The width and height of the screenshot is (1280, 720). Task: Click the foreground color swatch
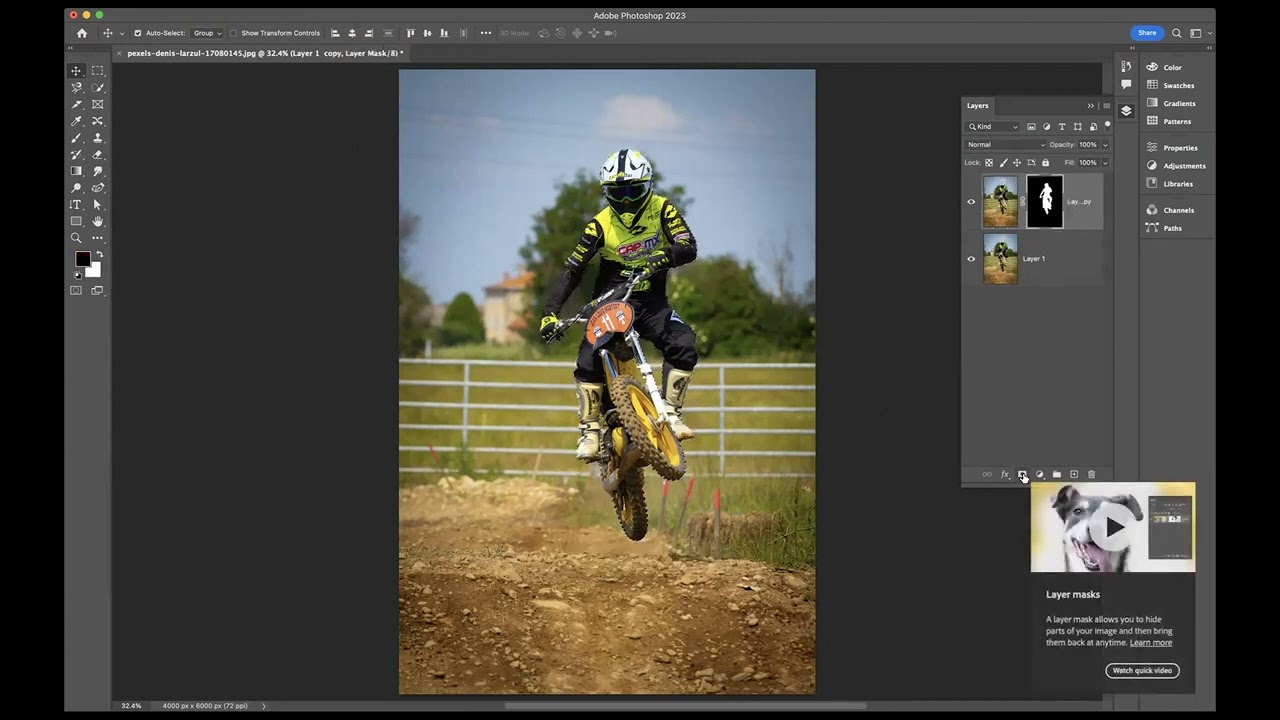82,259
